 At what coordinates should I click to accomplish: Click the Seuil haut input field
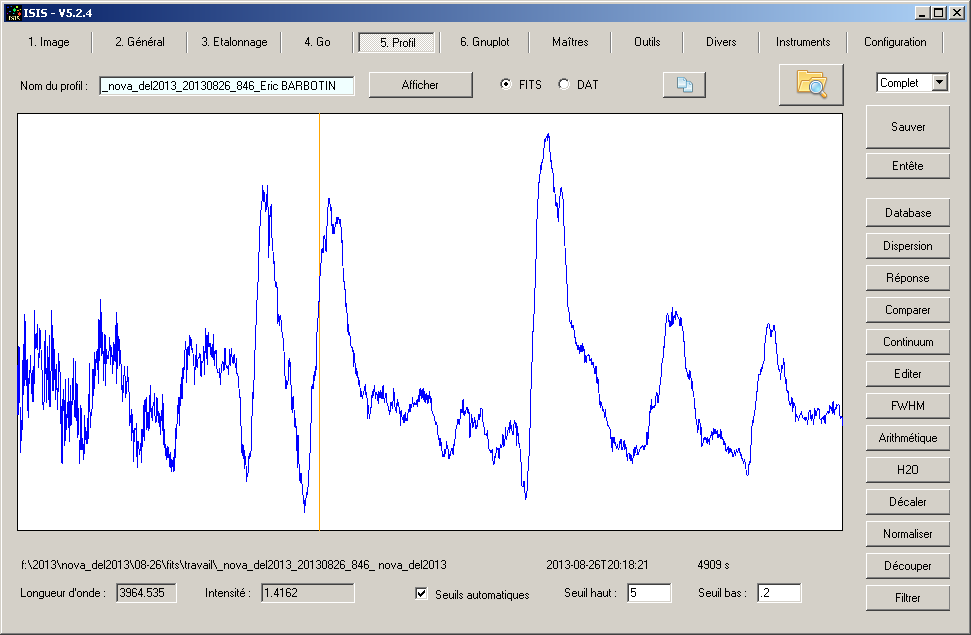(x=648, y=593)
